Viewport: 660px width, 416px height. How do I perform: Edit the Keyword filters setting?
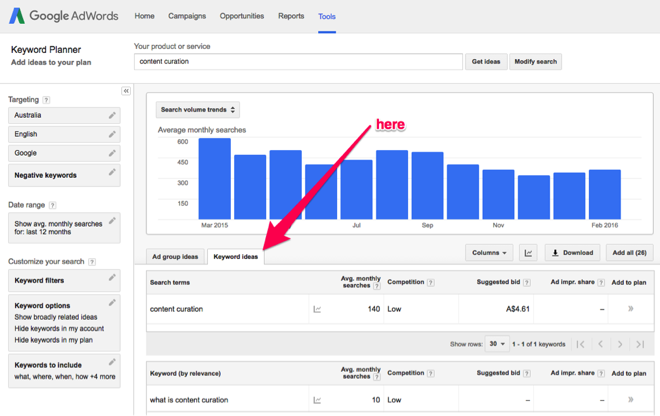point(112,277)
